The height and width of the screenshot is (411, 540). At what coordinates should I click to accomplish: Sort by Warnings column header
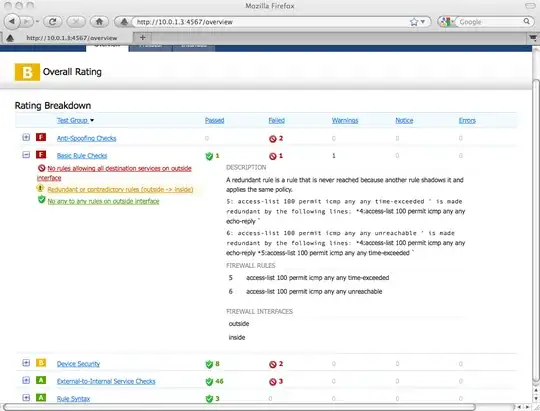(x=345, y=120)
